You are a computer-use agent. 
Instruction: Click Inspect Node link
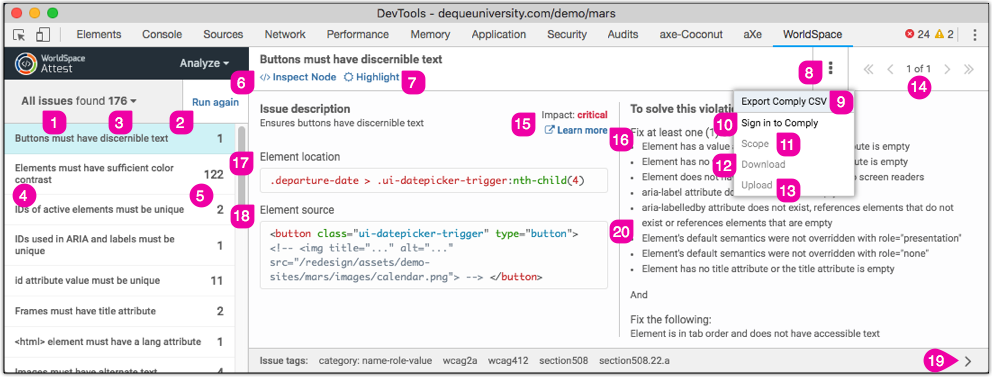pyautogui.click(x=298, y=77)
